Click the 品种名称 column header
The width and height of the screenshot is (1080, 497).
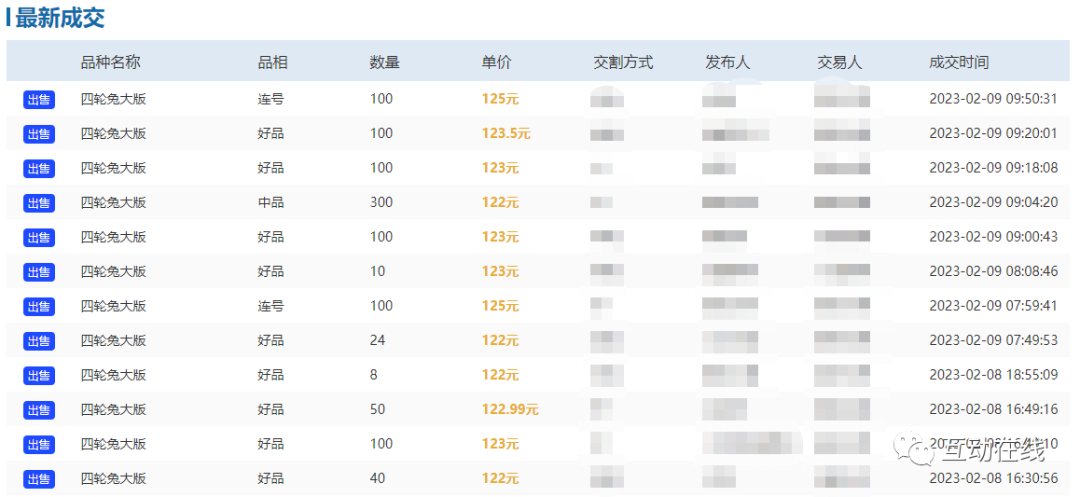click(110, 62)
